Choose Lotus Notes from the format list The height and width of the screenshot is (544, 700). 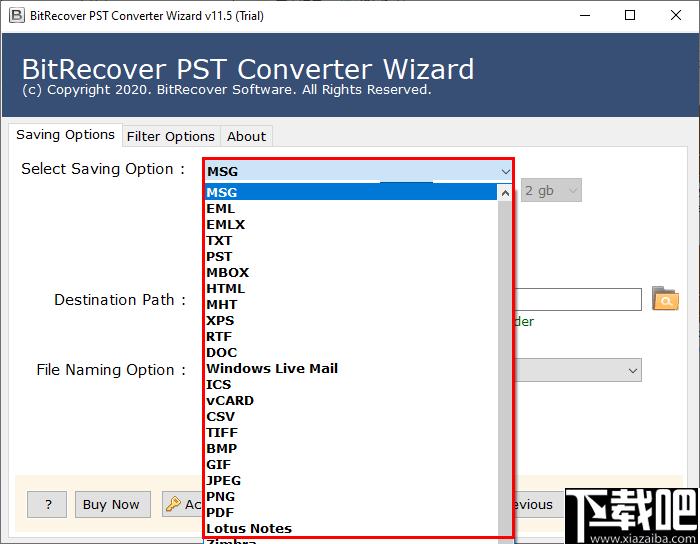(x=351, y=529)
